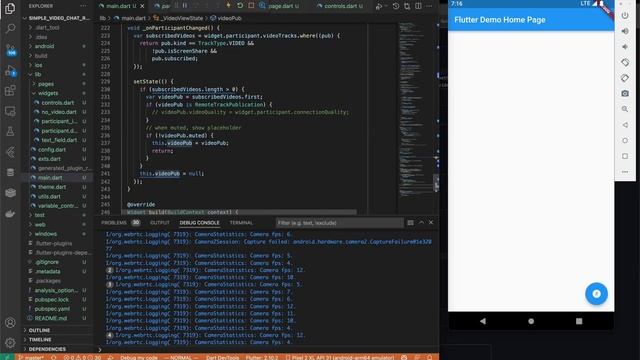Click emulator sidebar Home circle
The height and width of the screenshot is (360, 640).
pyautogui.click(x=625, y=140)
